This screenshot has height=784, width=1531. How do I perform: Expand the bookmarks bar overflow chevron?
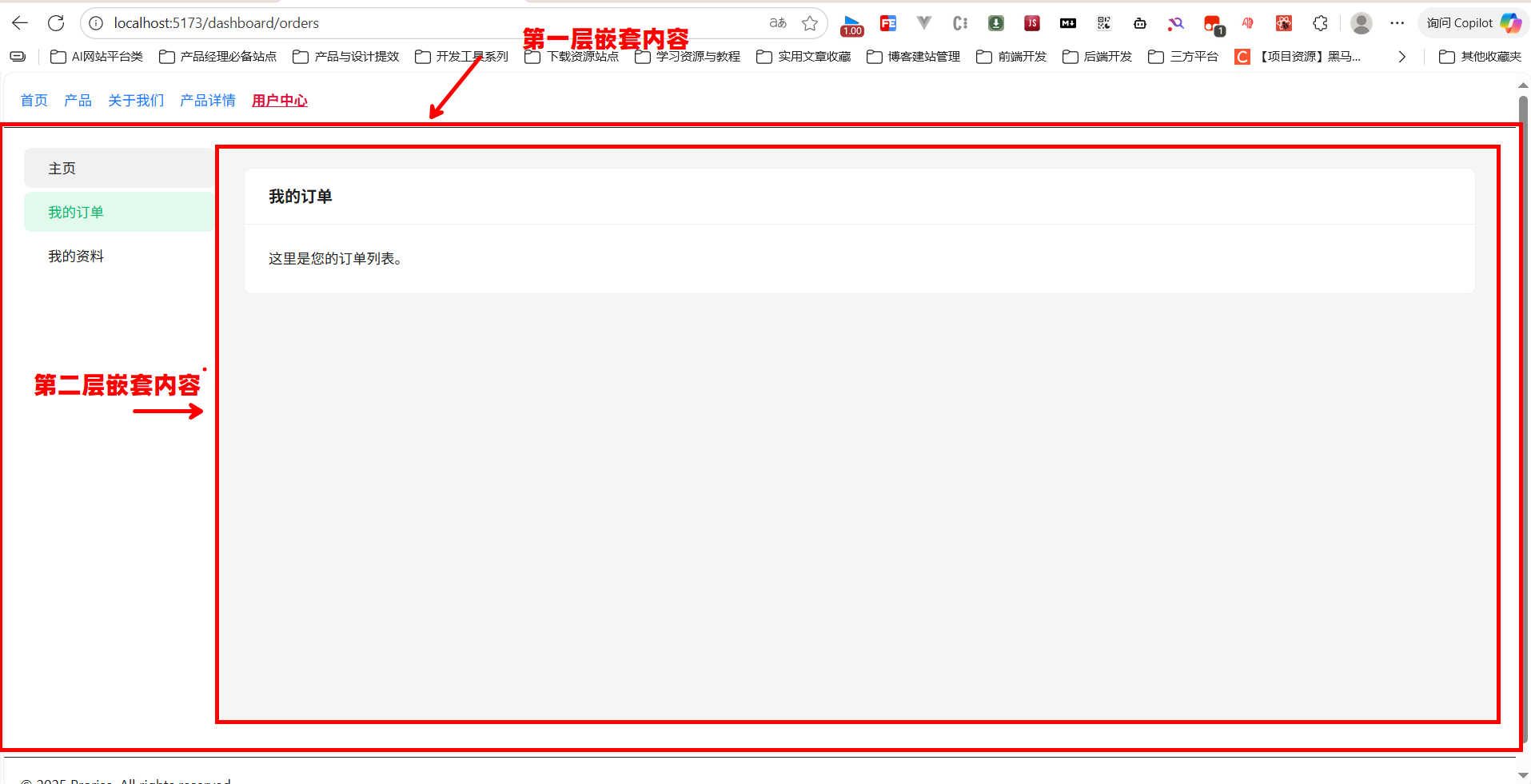[x=1401, y=57]
